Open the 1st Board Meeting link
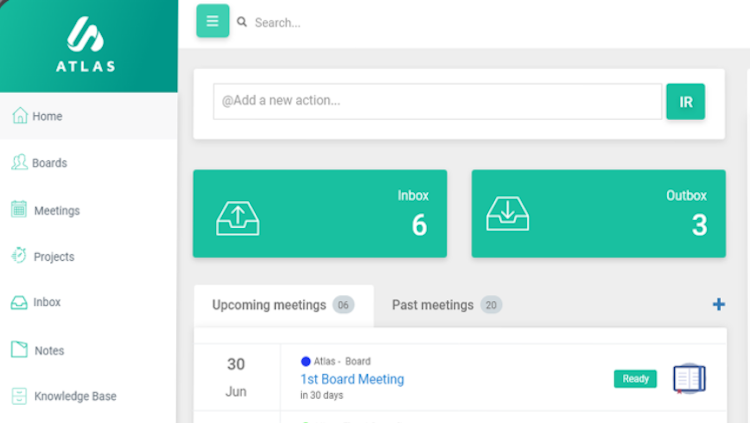Screen dimensions: 750x423 [352, 379]
